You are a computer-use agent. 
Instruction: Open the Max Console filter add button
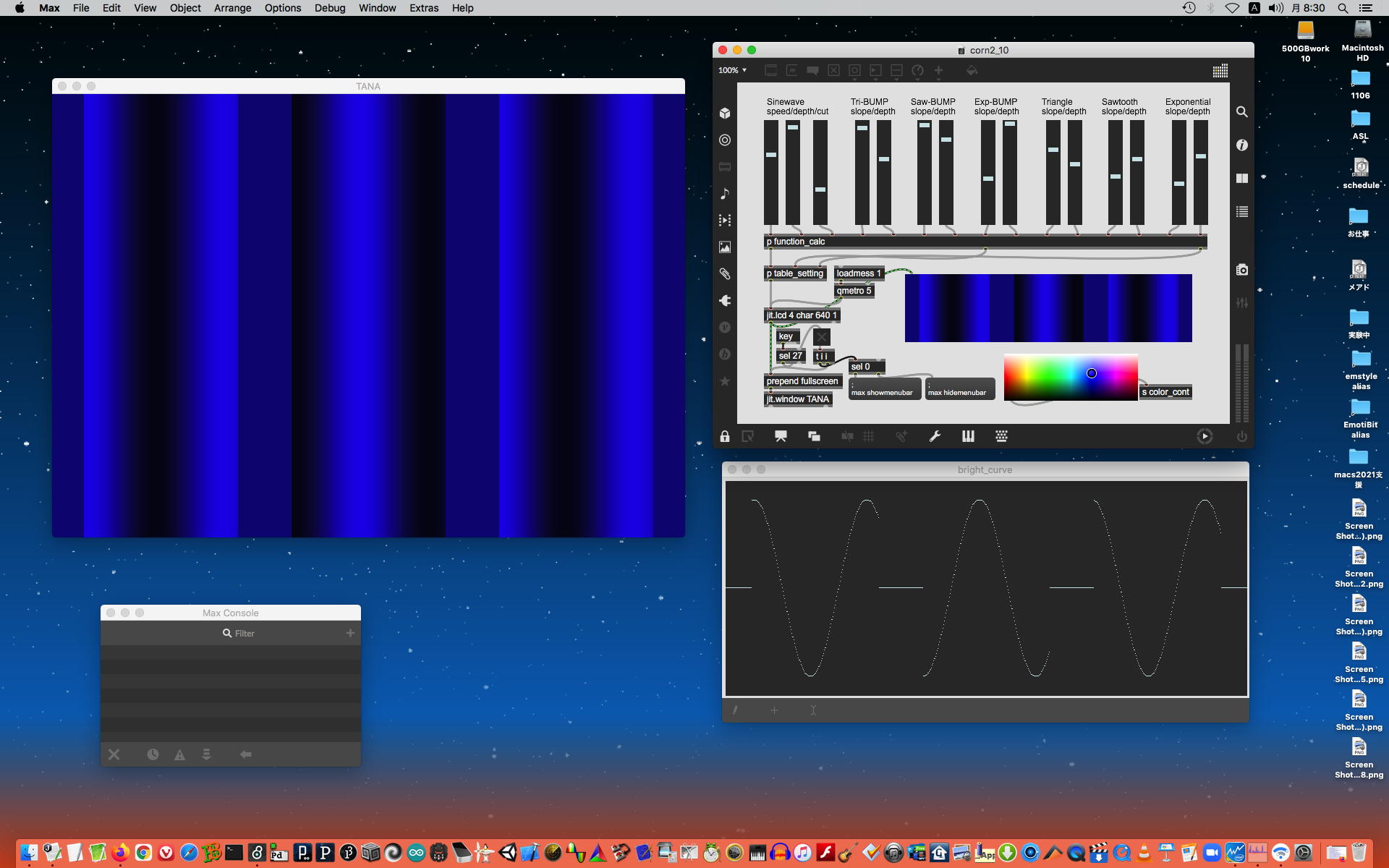tap(350, 633)
